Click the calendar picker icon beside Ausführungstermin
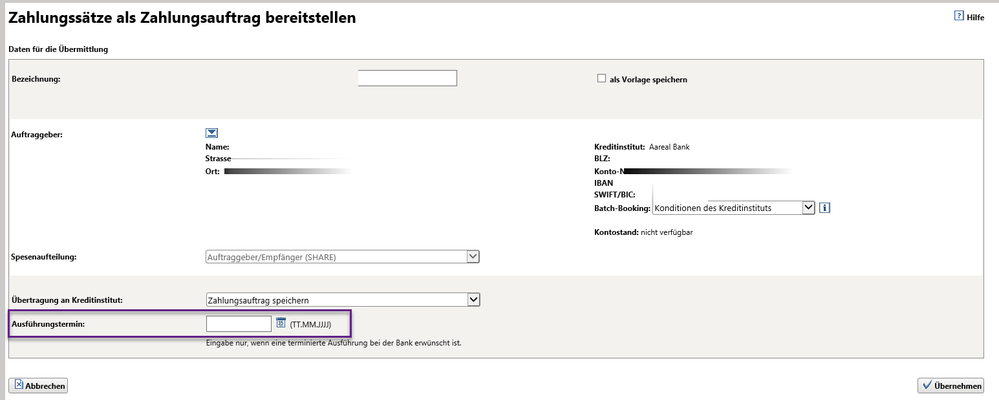This screenshot has height=400, width=999. pyautogui.click(x=281, y=324)
